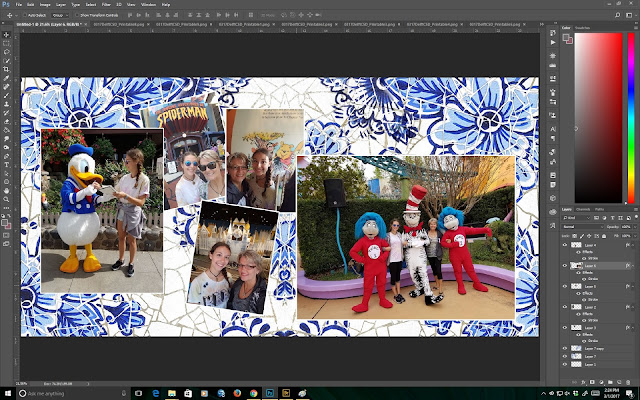Screen dimensions: 640x400
Task: Open the blend mode Normal dropdown
Action: (x=583, y=227)
